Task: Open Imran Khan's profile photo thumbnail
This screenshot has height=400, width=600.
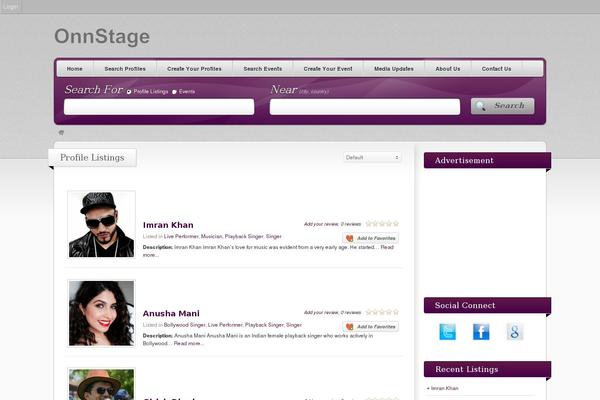Action: (101, 225)
